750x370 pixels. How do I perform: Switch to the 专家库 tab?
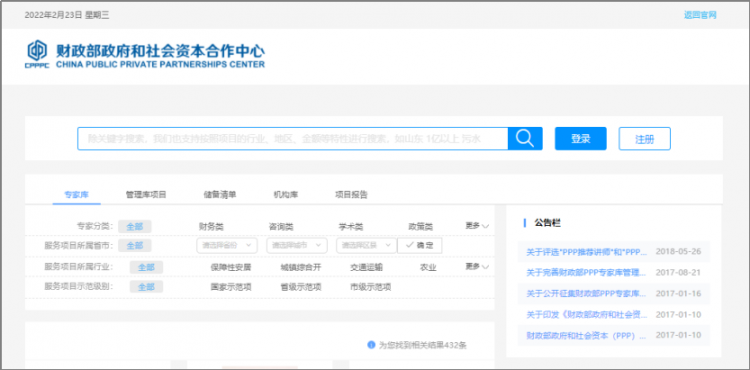point(77,195)
